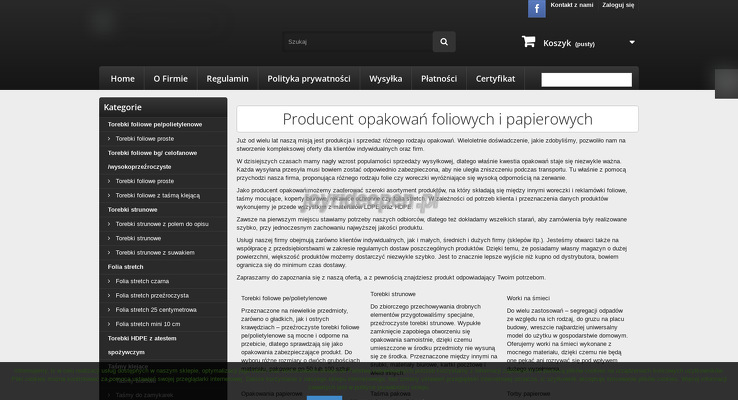The image size is (738, 400).
Task: Open the Płatności payments page
Action: [438, 78]
